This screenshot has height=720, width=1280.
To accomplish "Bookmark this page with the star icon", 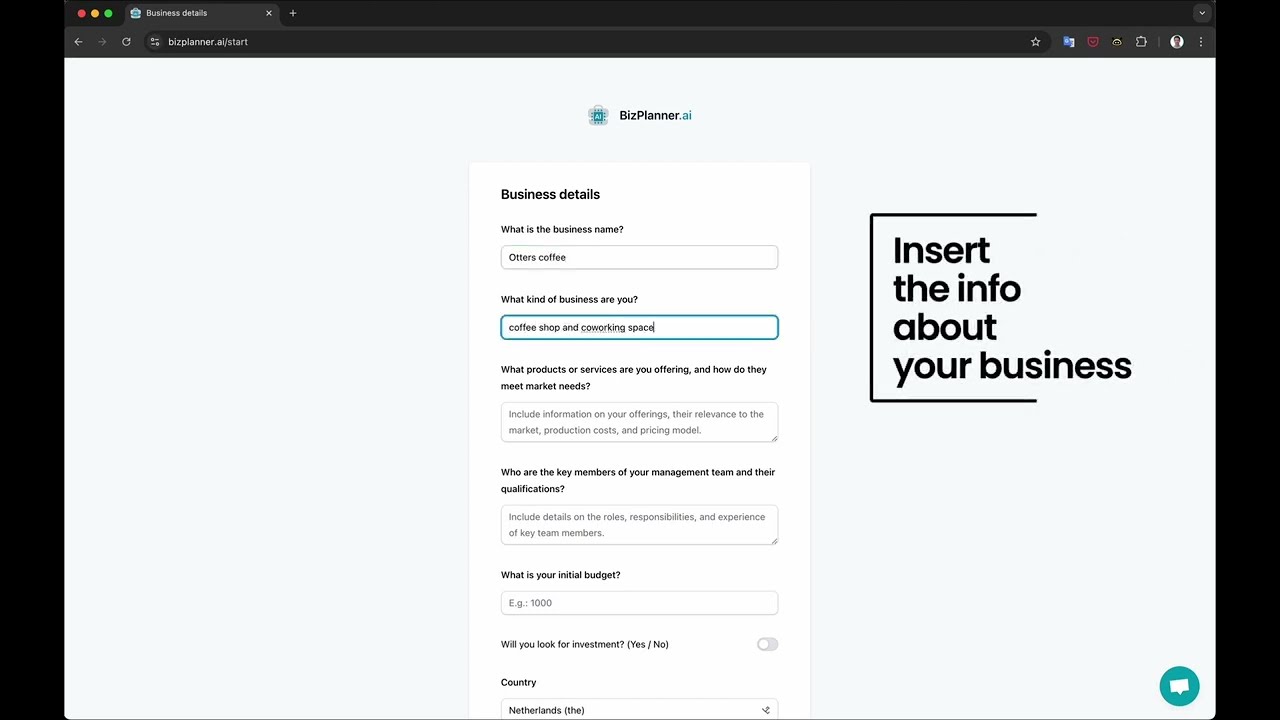I will 1035,41.
